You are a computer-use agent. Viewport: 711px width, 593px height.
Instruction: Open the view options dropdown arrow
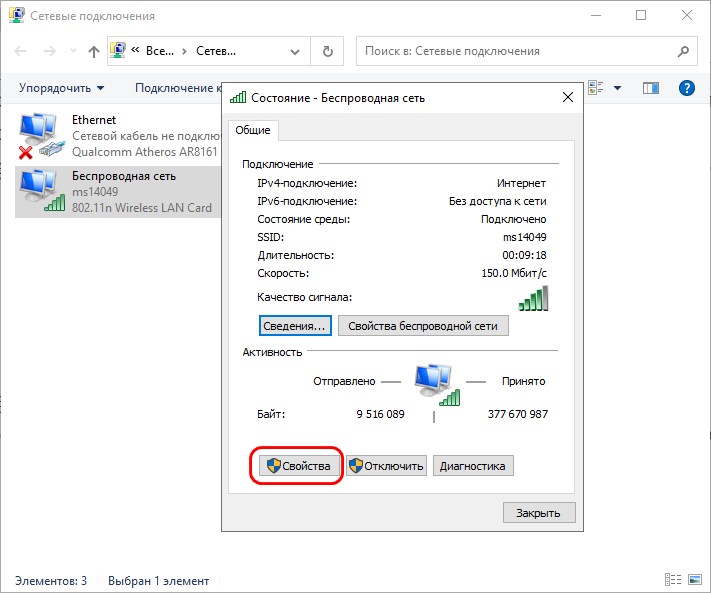617,88
